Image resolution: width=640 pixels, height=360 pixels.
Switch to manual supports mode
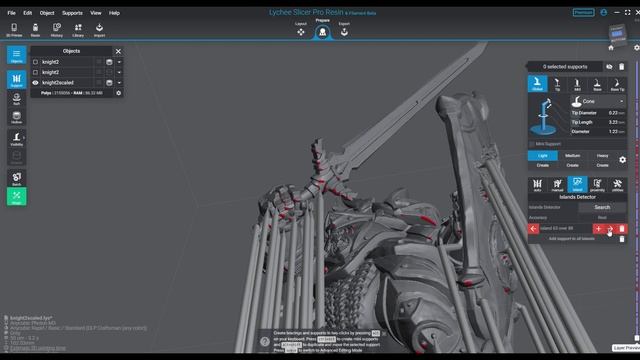558,185
